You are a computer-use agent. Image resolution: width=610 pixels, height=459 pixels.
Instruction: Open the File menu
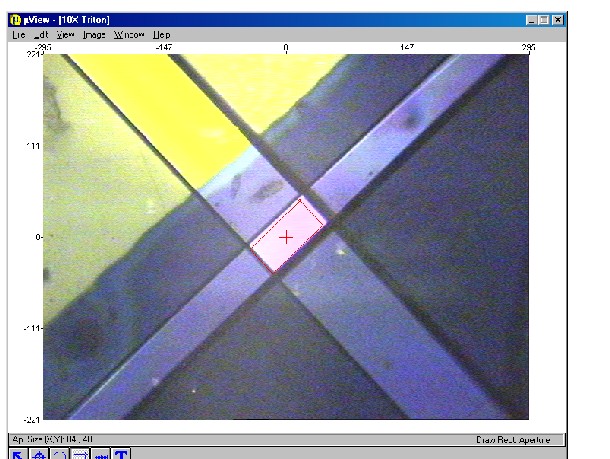click(19, 34)
